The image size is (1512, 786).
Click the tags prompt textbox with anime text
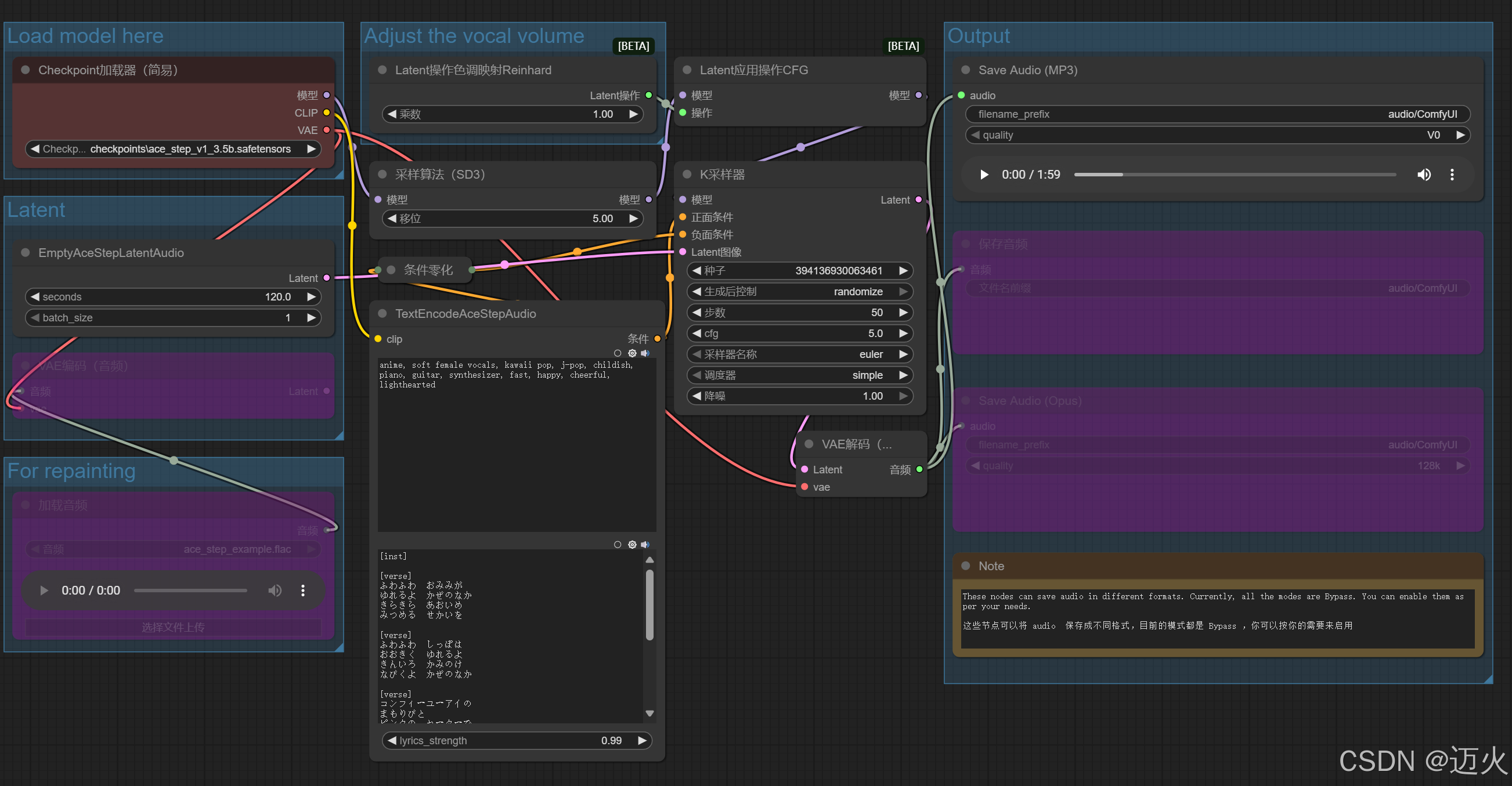click(x=517, y=444)
